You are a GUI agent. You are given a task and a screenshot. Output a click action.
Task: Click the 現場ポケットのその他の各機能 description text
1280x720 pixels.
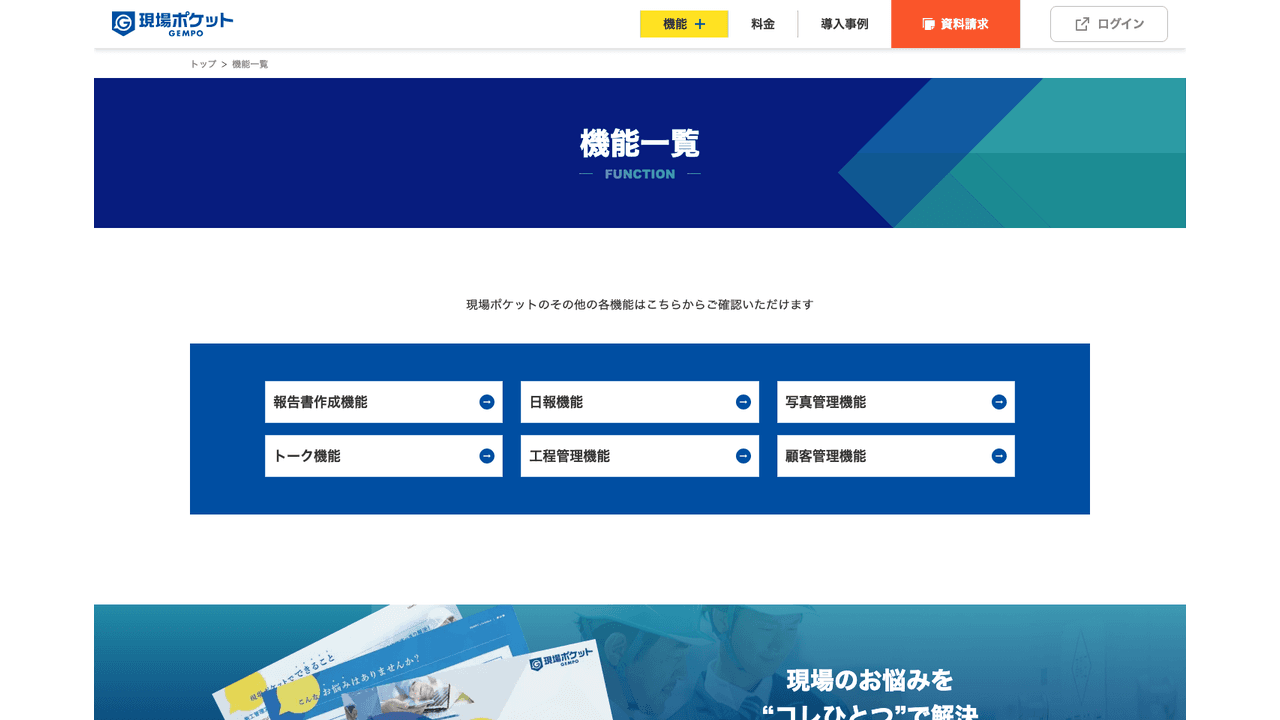pyautogui.click(x=640, y=304)
